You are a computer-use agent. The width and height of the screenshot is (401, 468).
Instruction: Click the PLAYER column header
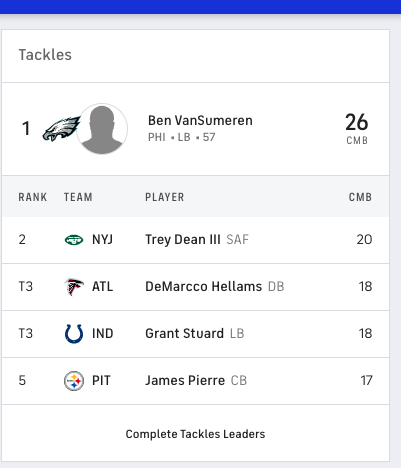165,197
